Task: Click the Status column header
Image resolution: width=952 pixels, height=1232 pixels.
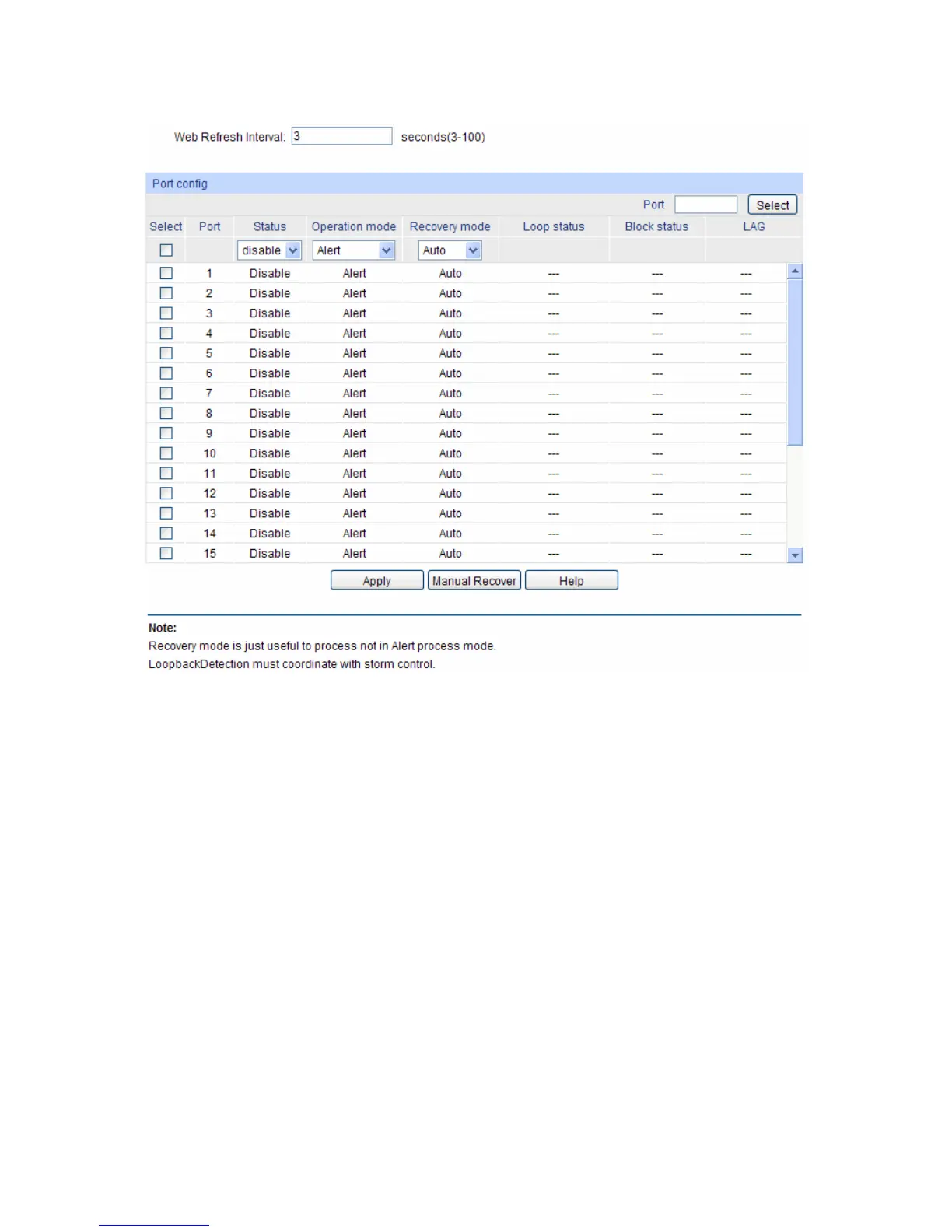Action: 270,226
